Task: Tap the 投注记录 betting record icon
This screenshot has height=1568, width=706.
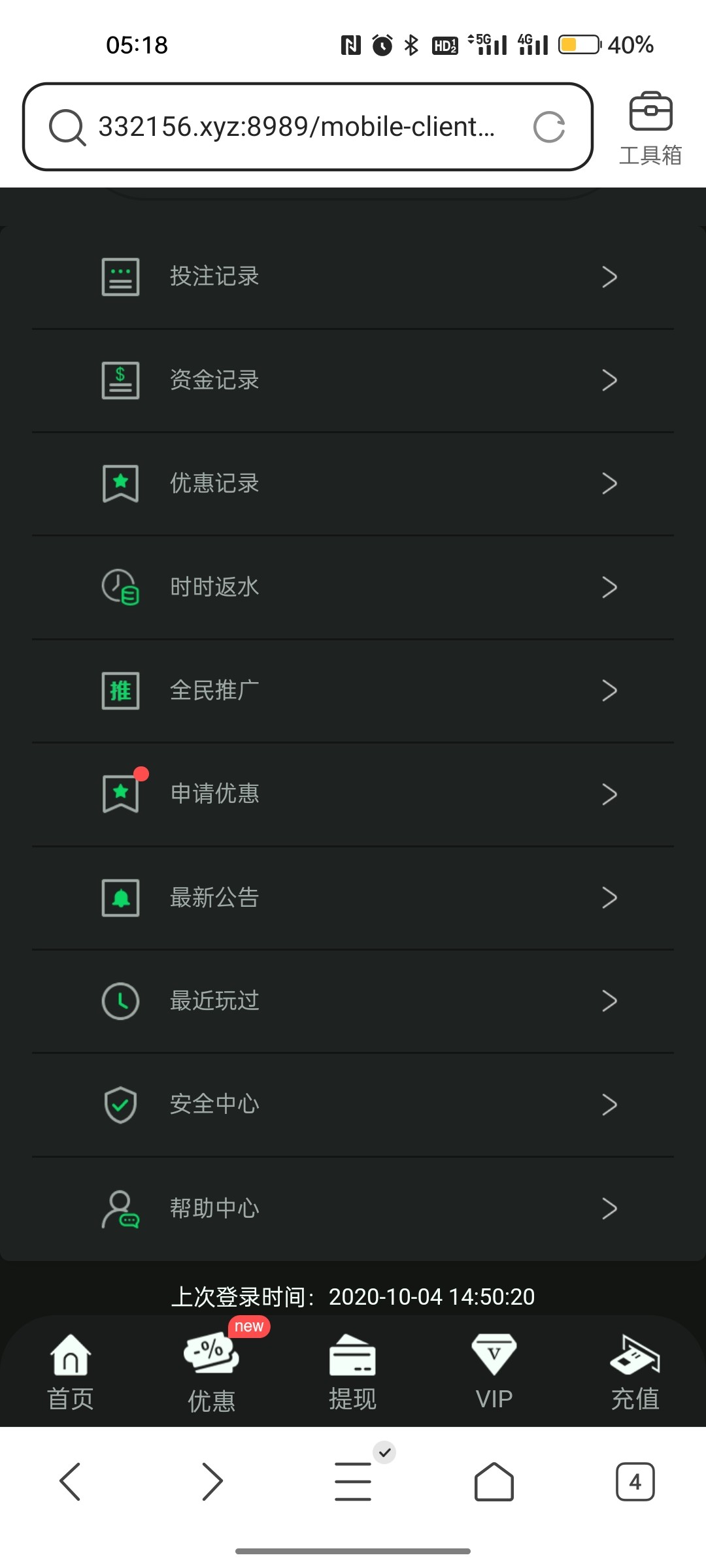Action: click(120, 277)
